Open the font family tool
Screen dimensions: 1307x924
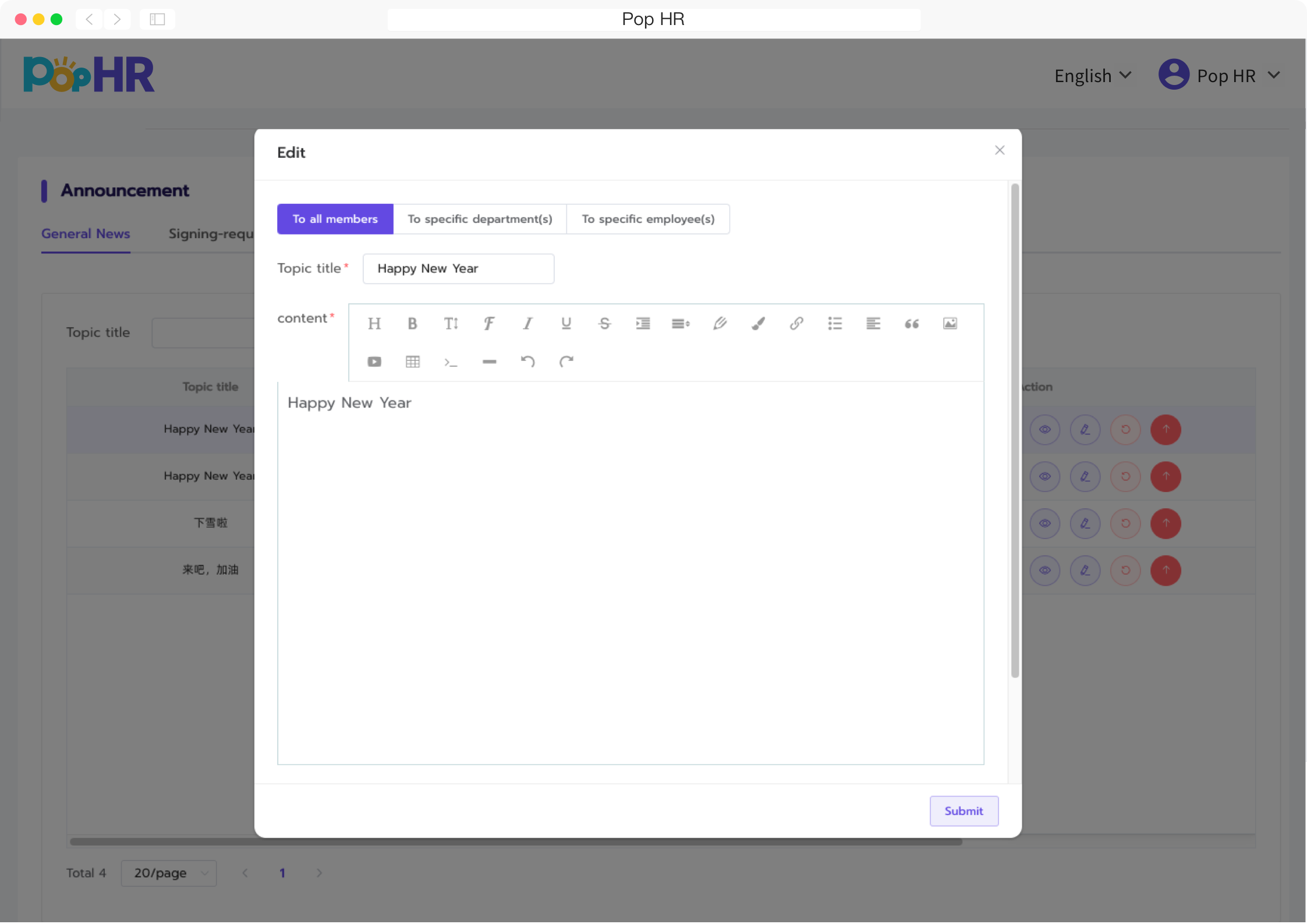tap(489, 324)
